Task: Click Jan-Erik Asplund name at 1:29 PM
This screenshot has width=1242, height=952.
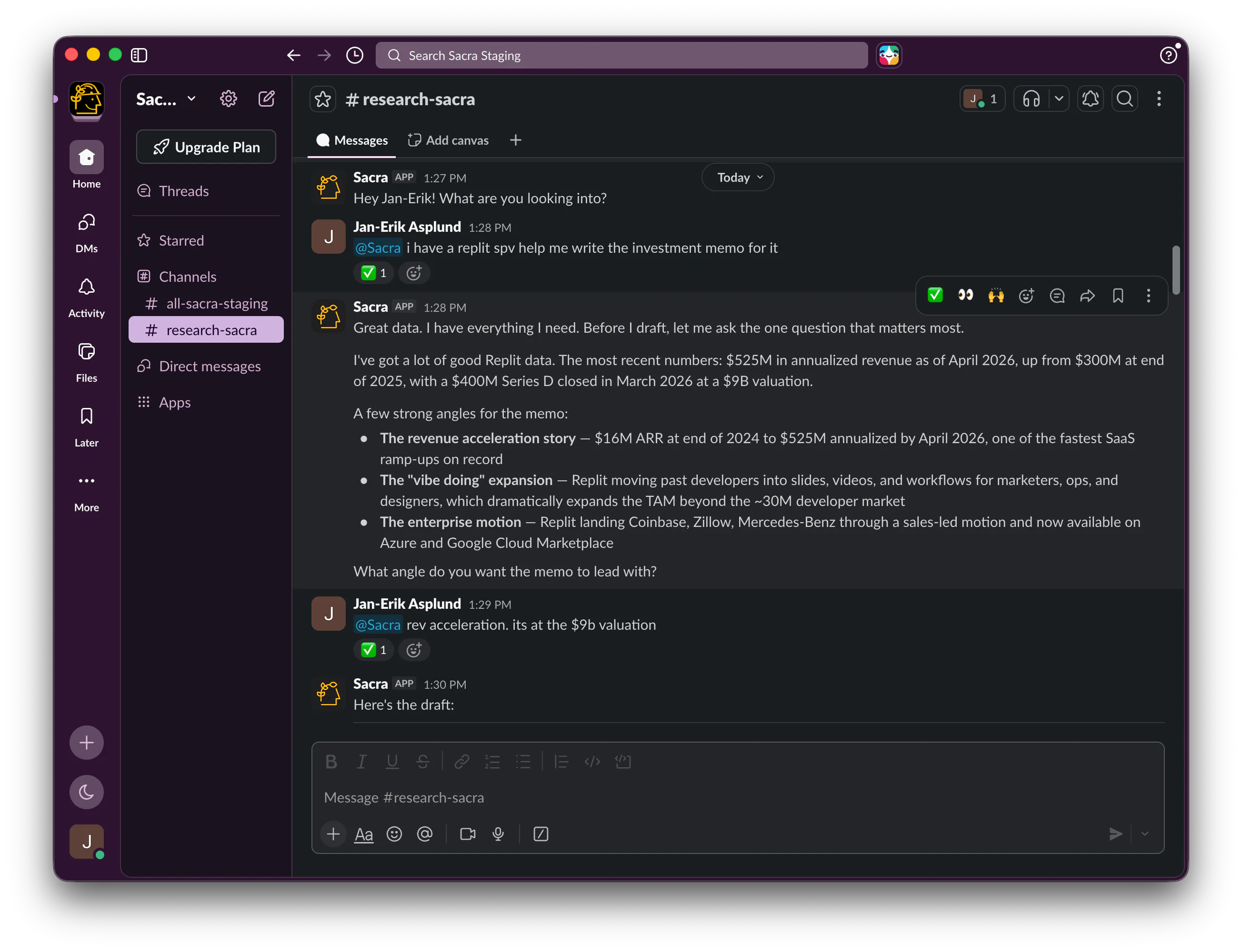Action: [x=407, y=604]
